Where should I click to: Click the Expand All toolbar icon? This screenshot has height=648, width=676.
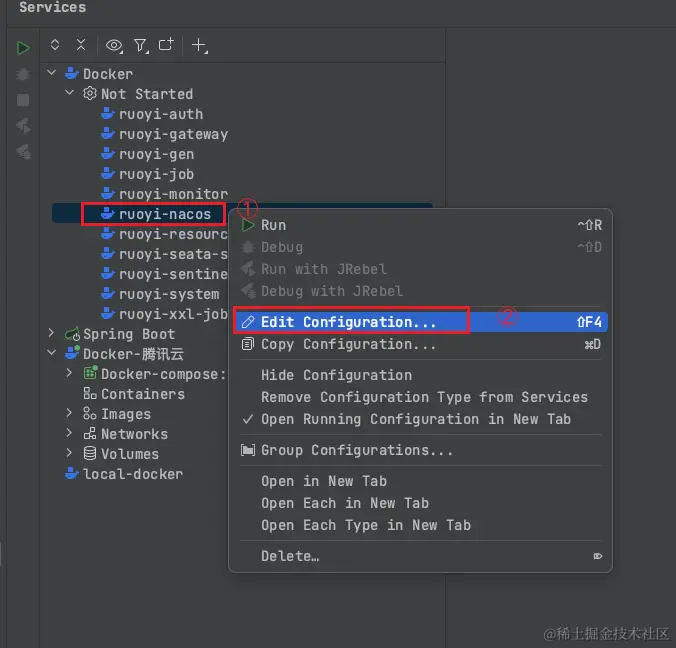55,45
